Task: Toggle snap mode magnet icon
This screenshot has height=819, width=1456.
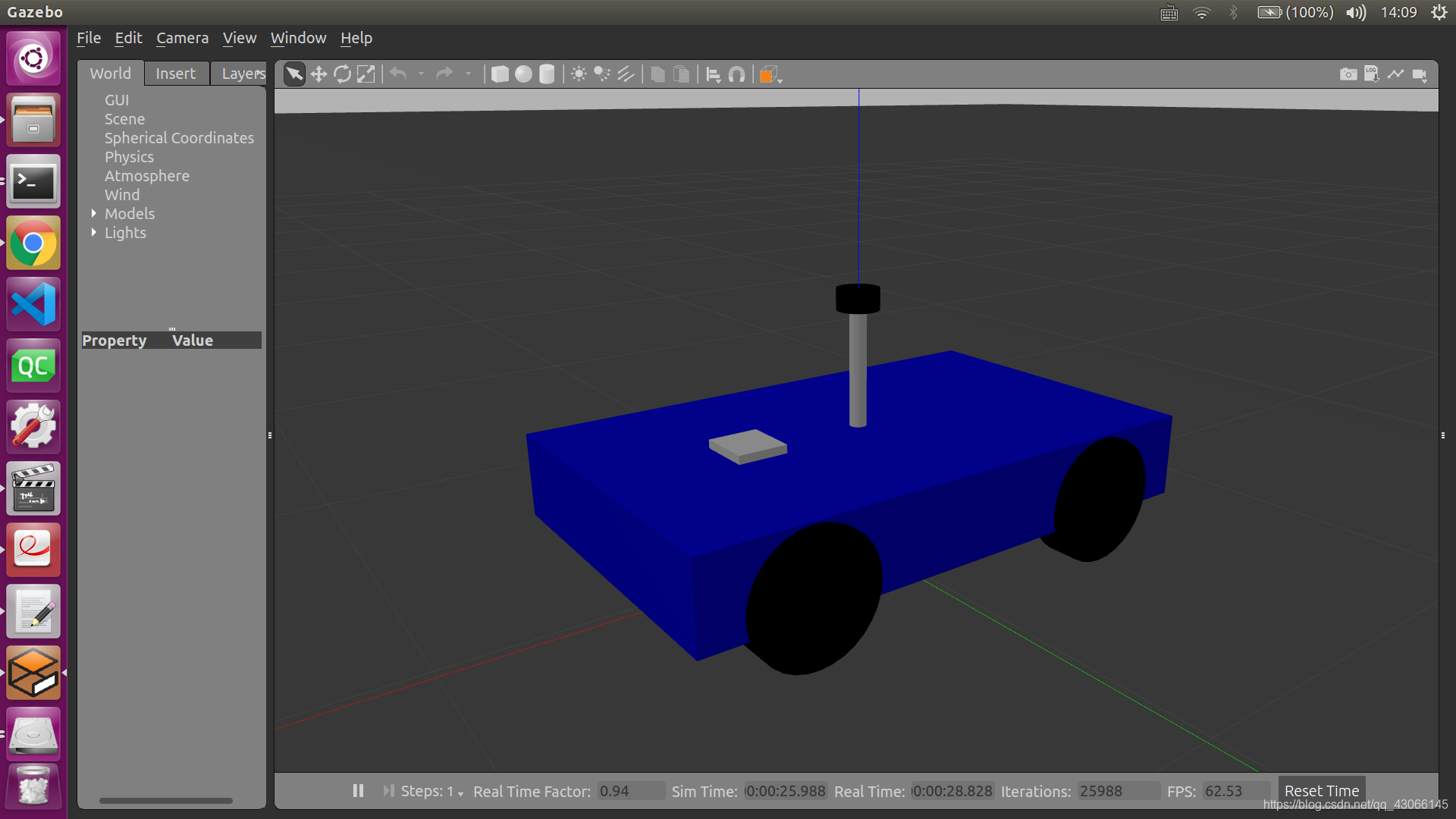Action: point(736,74)
